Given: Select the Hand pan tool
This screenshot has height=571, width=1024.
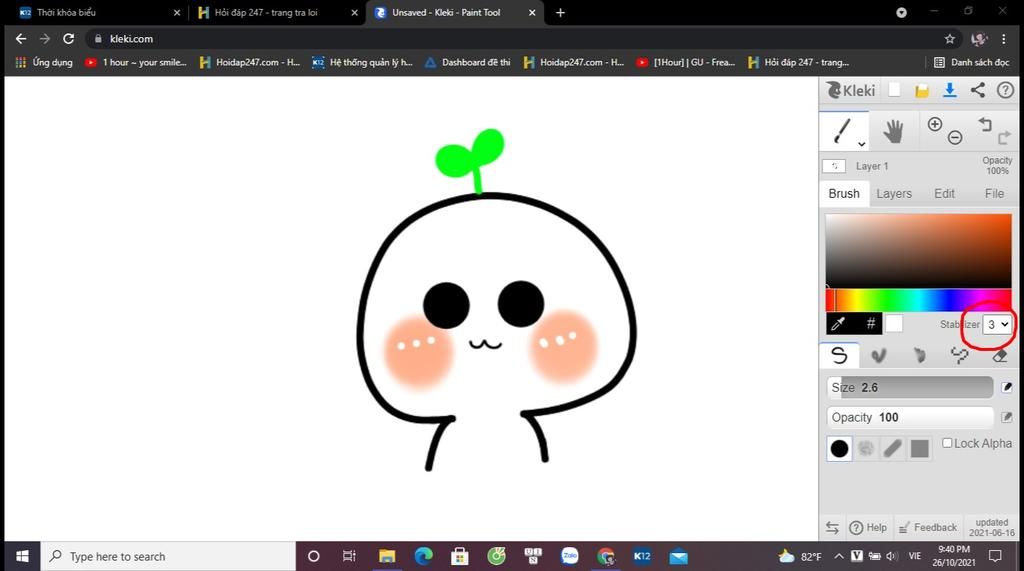Looking at the screenshot, I should pyautogui.click(x=892, y=131).
